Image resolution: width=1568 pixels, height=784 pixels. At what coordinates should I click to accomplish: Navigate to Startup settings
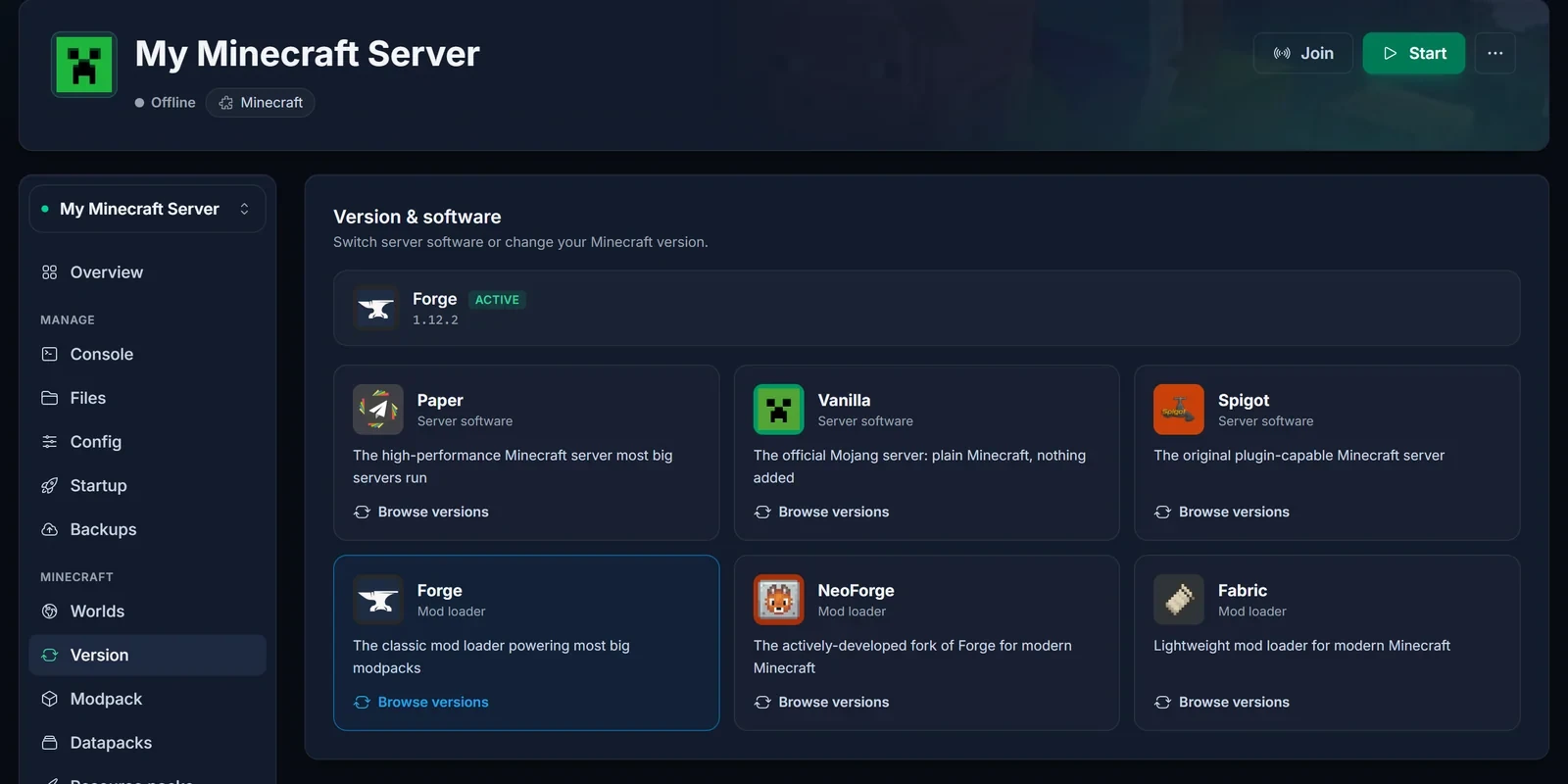[148, 486]
